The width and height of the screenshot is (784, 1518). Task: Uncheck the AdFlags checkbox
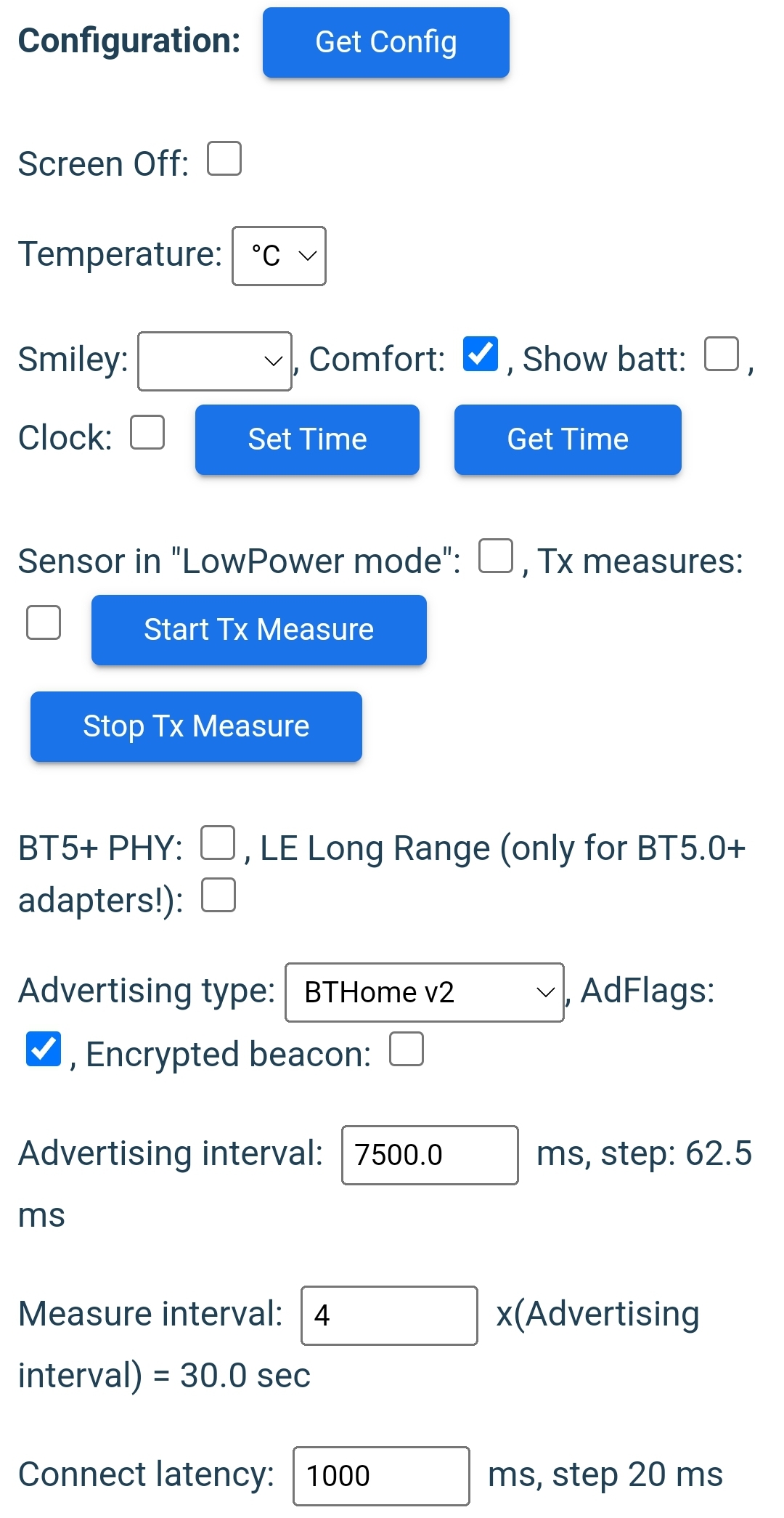coord(44,1050)
